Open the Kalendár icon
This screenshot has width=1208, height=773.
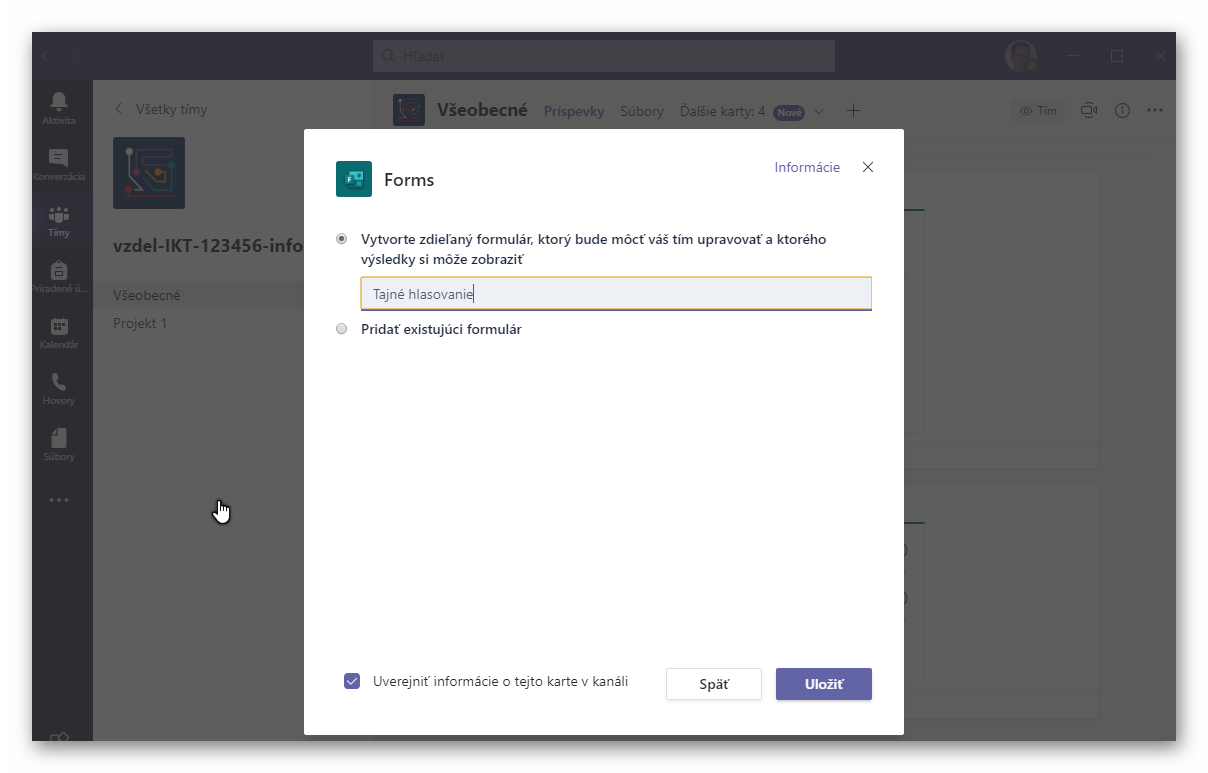click(x=59, y=326)
